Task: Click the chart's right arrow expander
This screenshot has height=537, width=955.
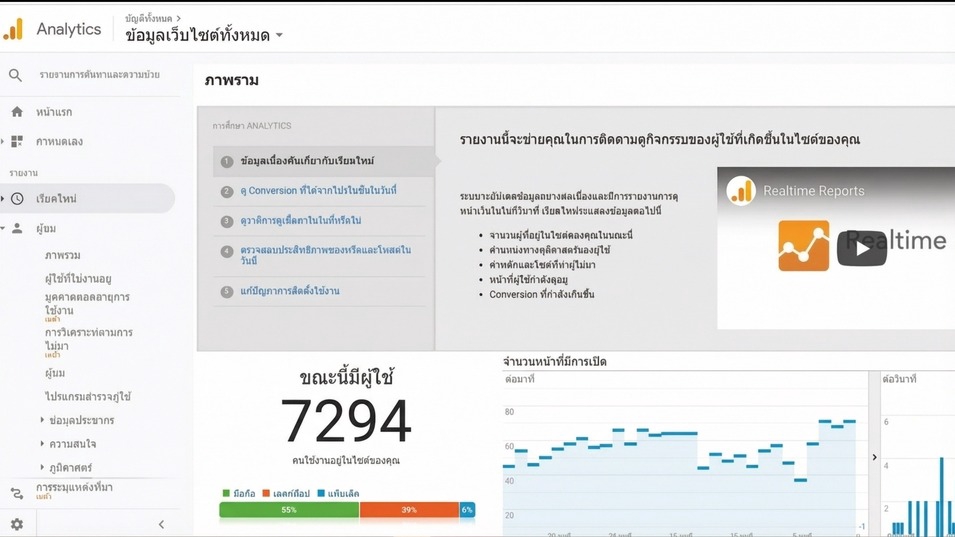Action: (x=874, y=457)
